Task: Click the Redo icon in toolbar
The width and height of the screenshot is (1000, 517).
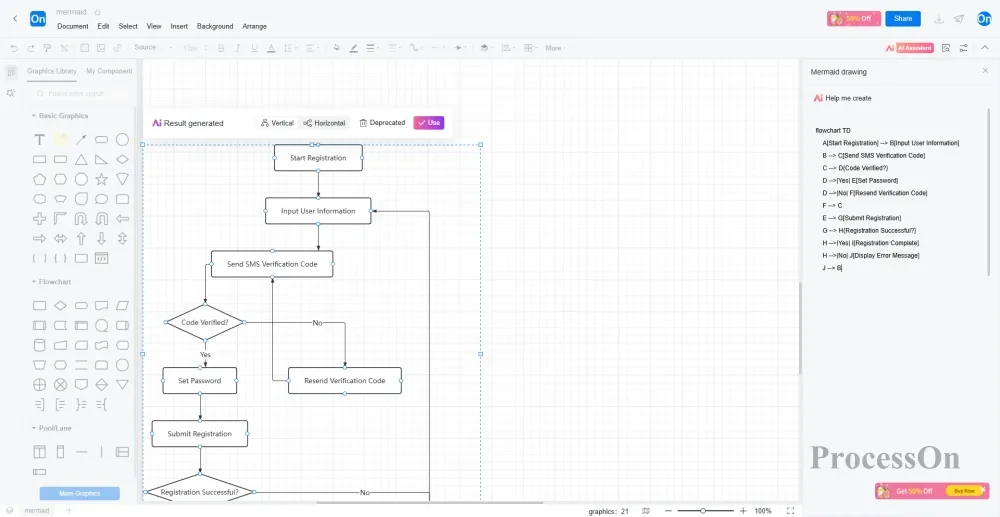Action: (31, 48)
